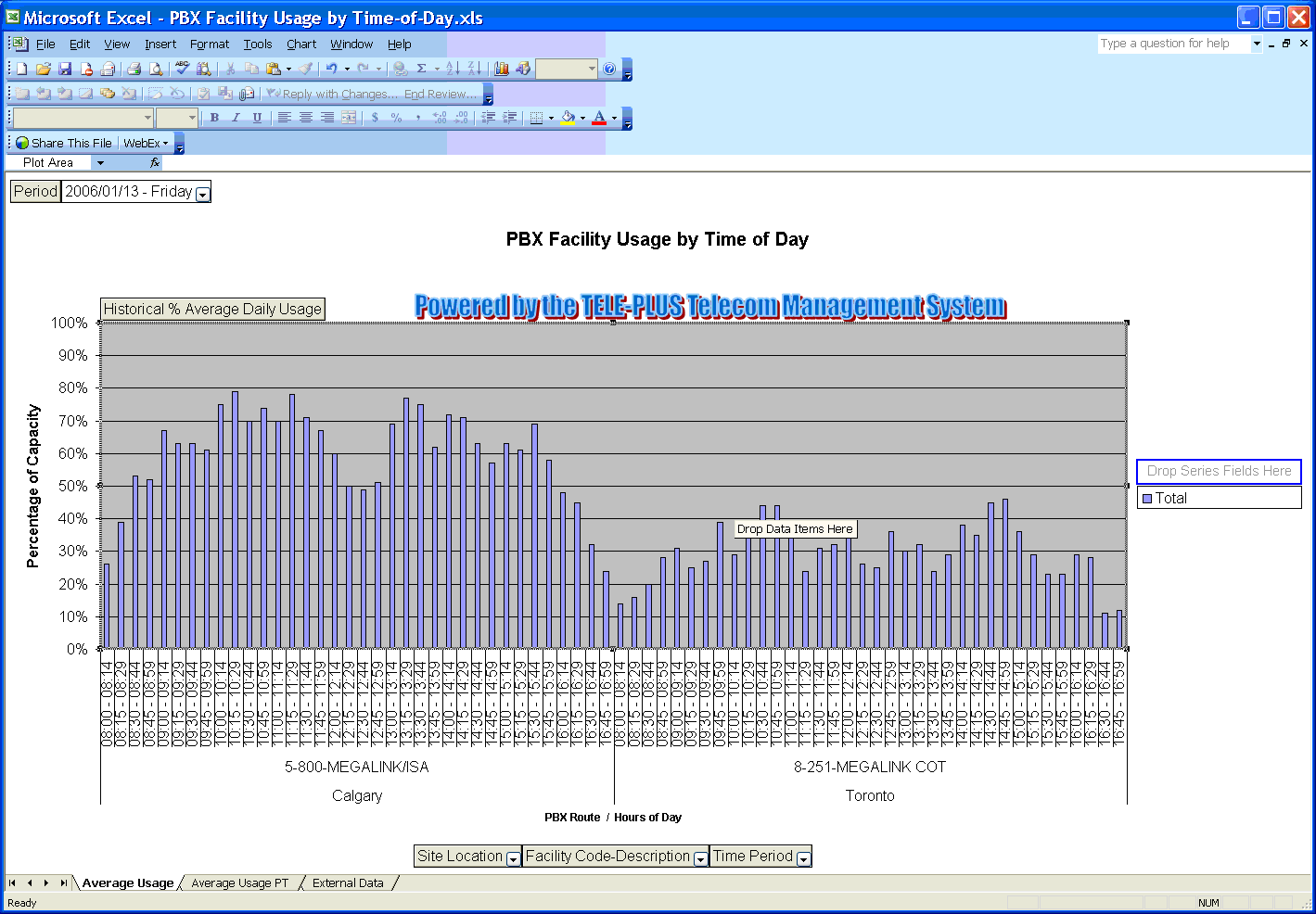Open the Window menu
Screen dimensions: 1316x914
coord(351,44)
